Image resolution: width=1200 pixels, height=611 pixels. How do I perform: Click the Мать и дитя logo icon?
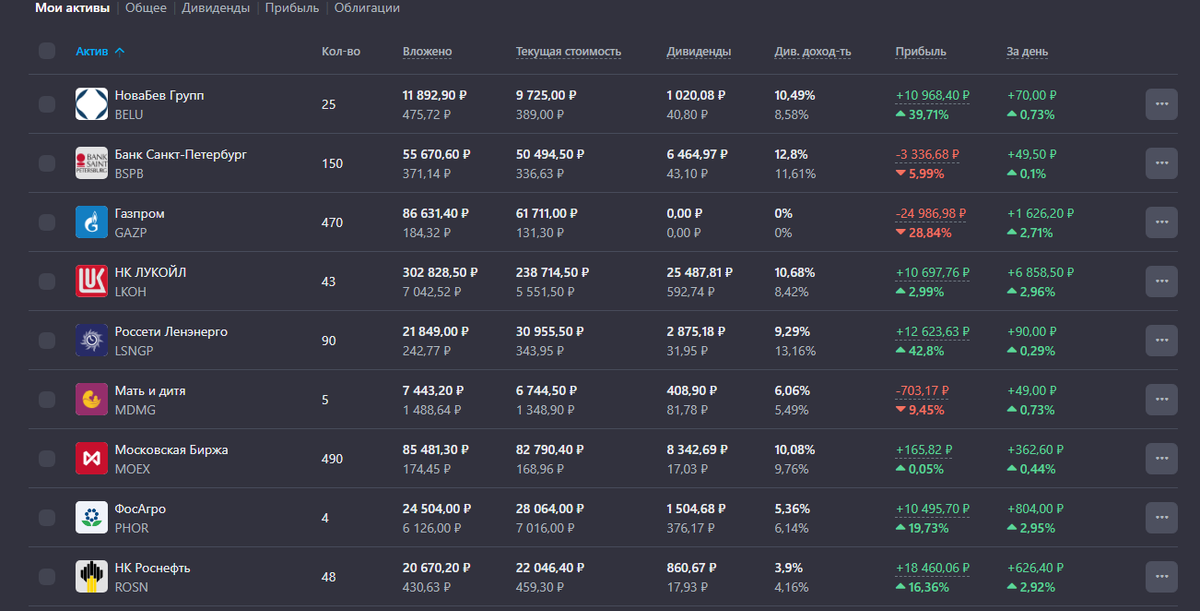(92, 399)
